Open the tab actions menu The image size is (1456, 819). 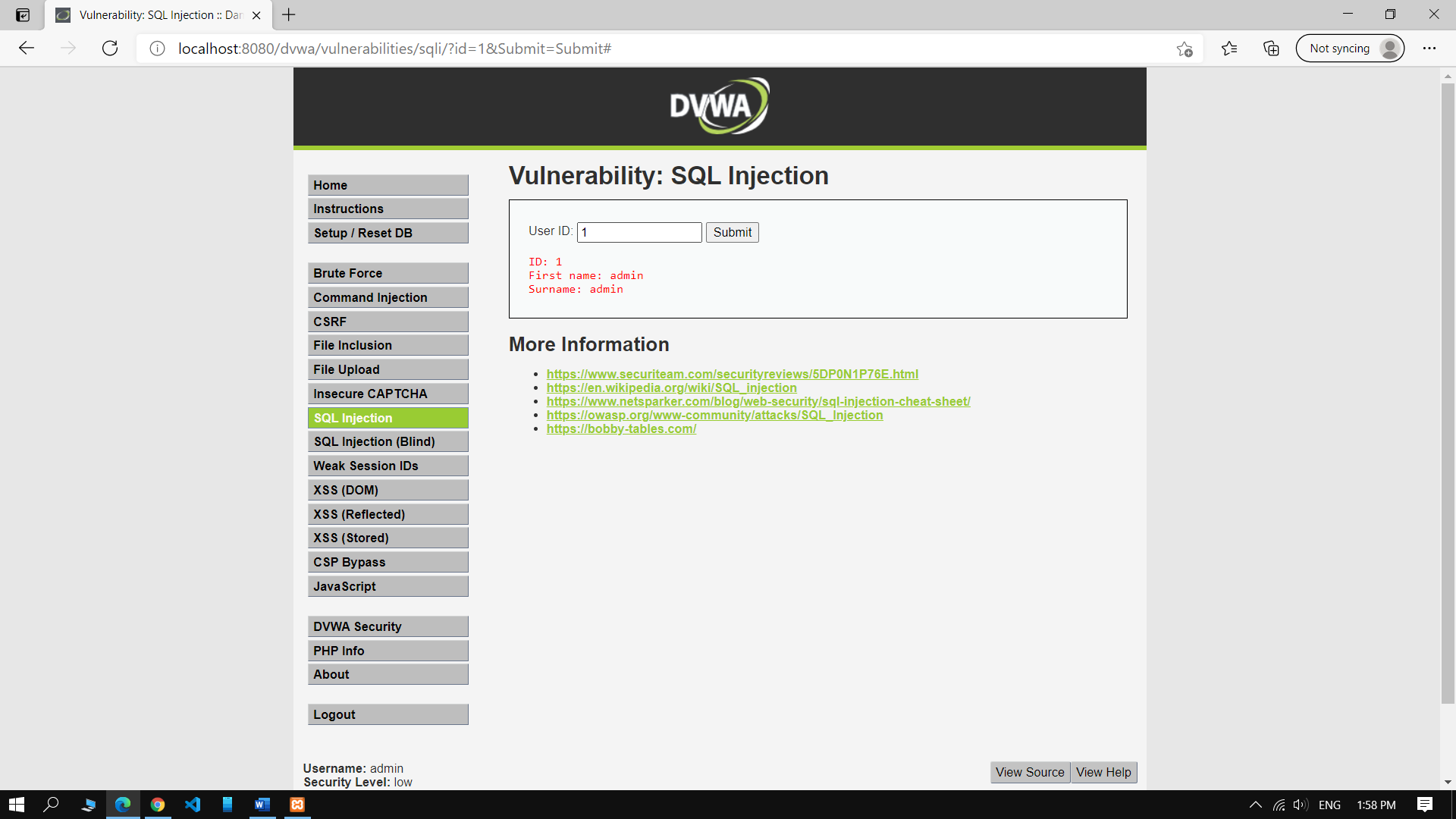pos(23,15)
